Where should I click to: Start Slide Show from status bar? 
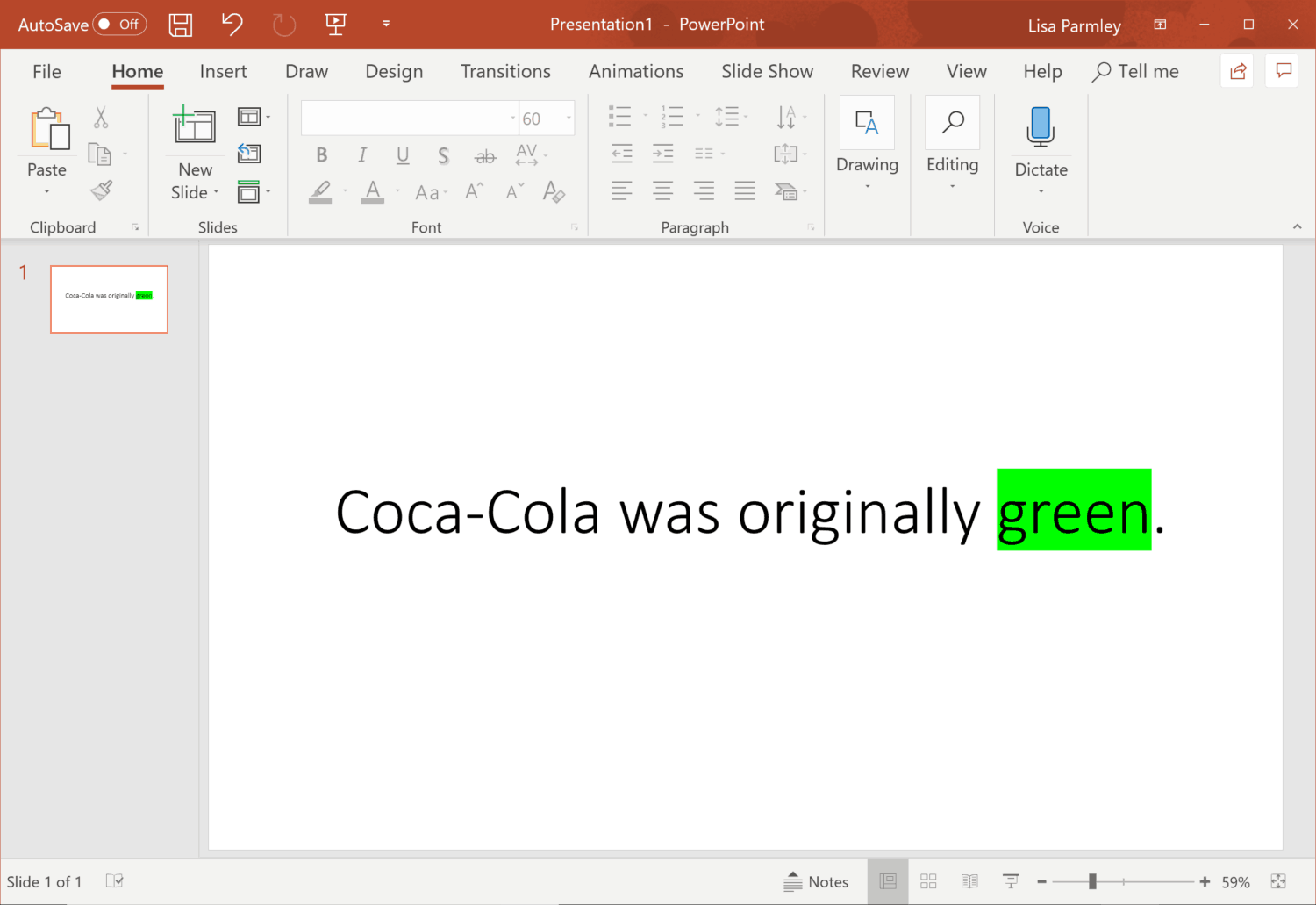tap(1011, 881)
